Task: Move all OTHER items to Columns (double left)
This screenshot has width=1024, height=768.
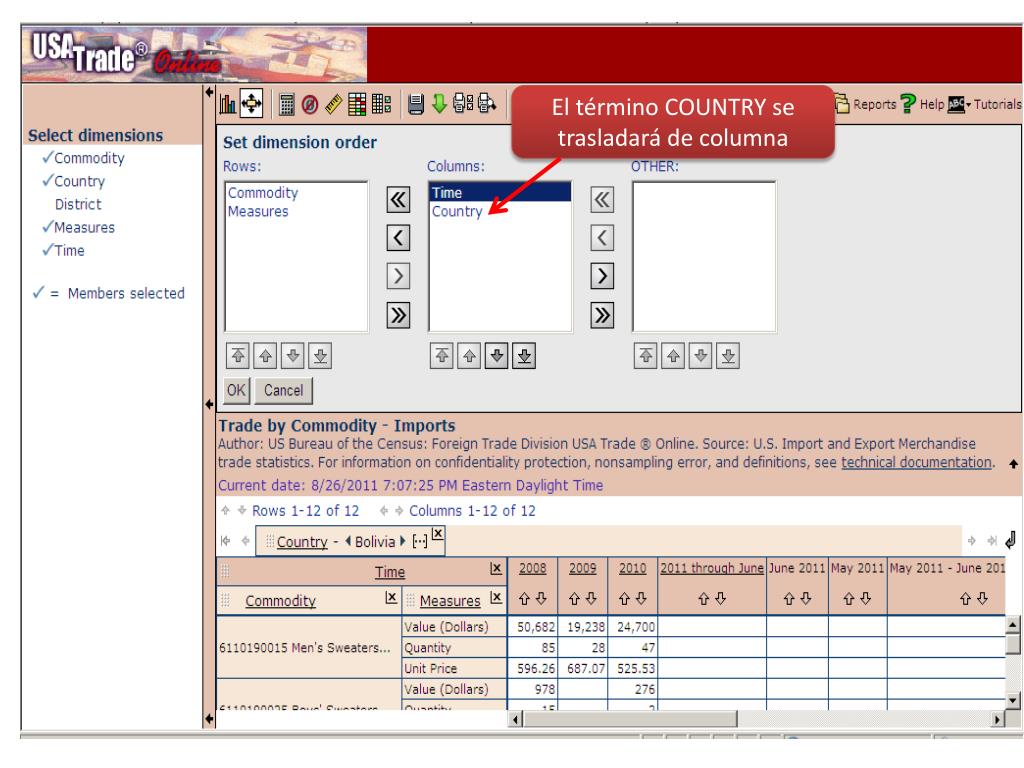Action: click(x=602, y=199)
